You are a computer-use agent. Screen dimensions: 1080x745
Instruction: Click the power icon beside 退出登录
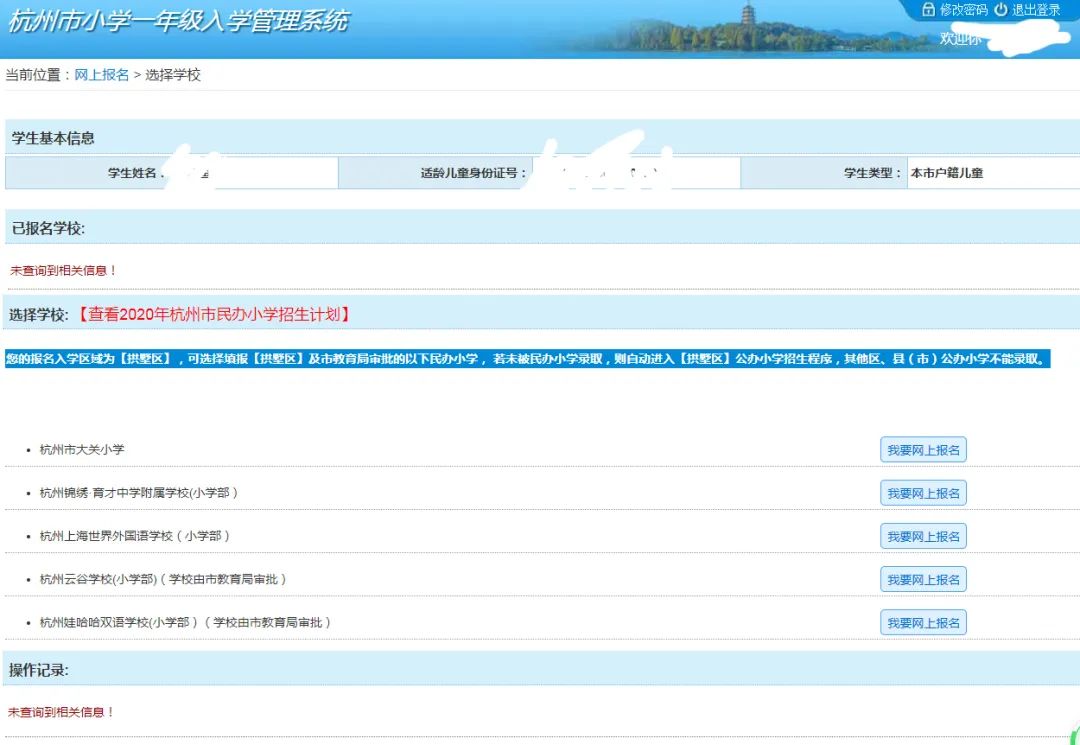click(x=1001, y=10)
